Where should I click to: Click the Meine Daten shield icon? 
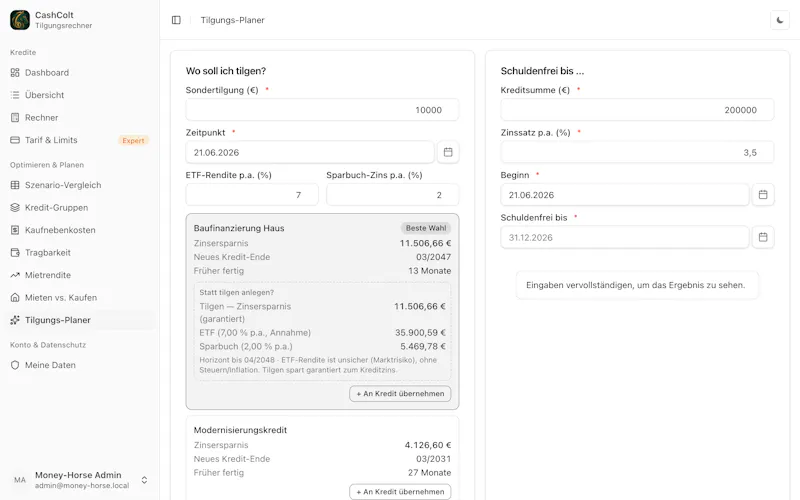(x=15, y=365)
